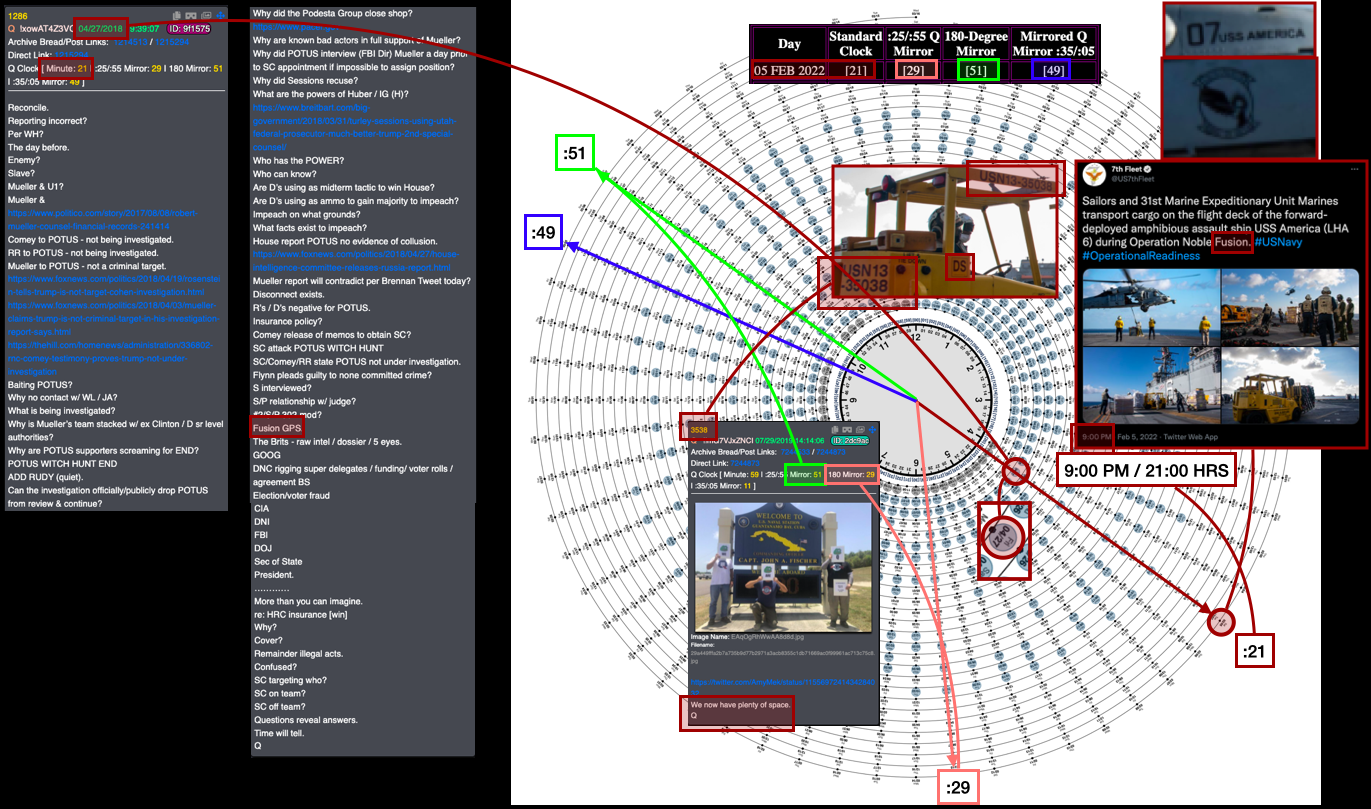This screenshot has width=1371, height=809.
Task: Click the blue move icon in post 1286
Action: 220,15
